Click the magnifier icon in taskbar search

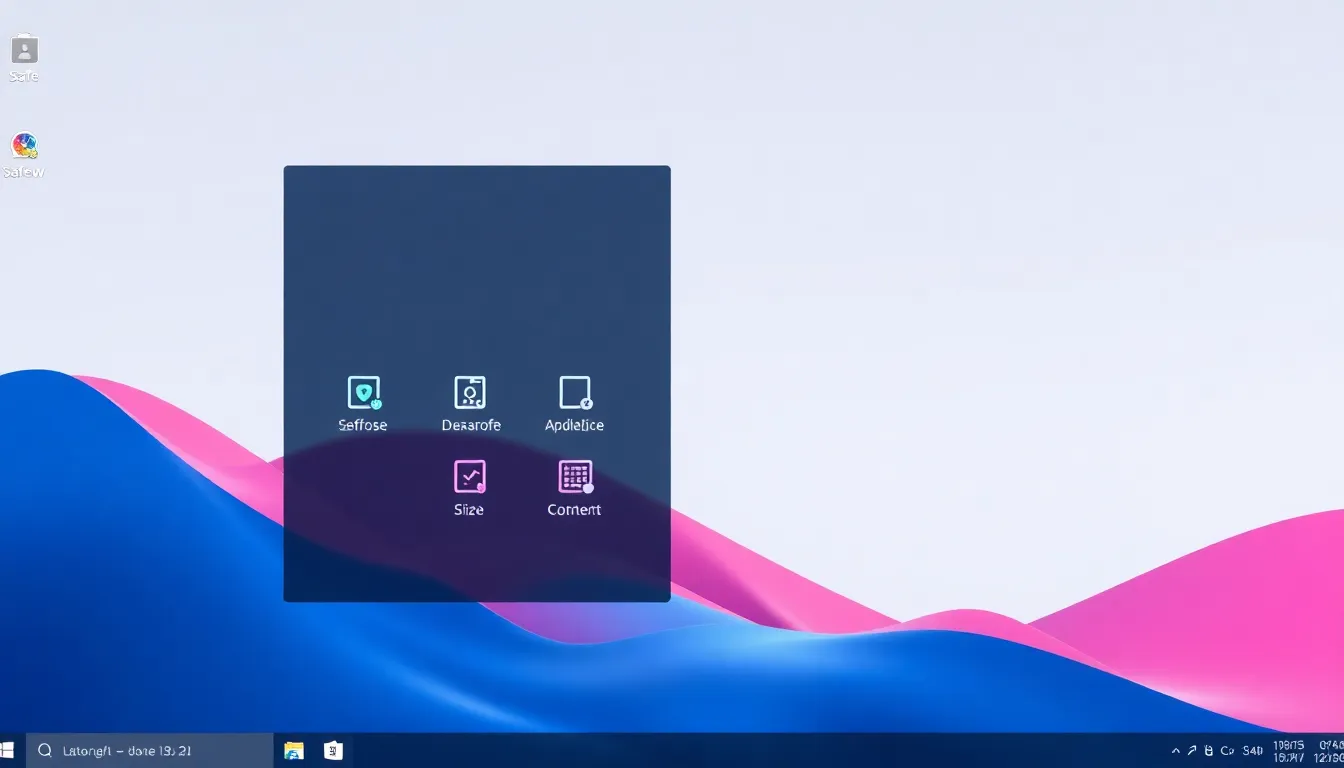pyautogui.click(x=45, y=750)
